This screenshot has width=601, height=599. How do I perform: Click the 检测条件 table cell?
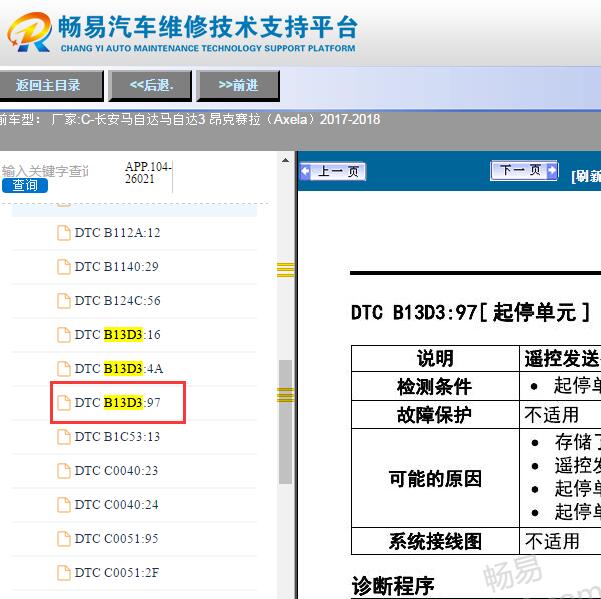coord(435,386)
